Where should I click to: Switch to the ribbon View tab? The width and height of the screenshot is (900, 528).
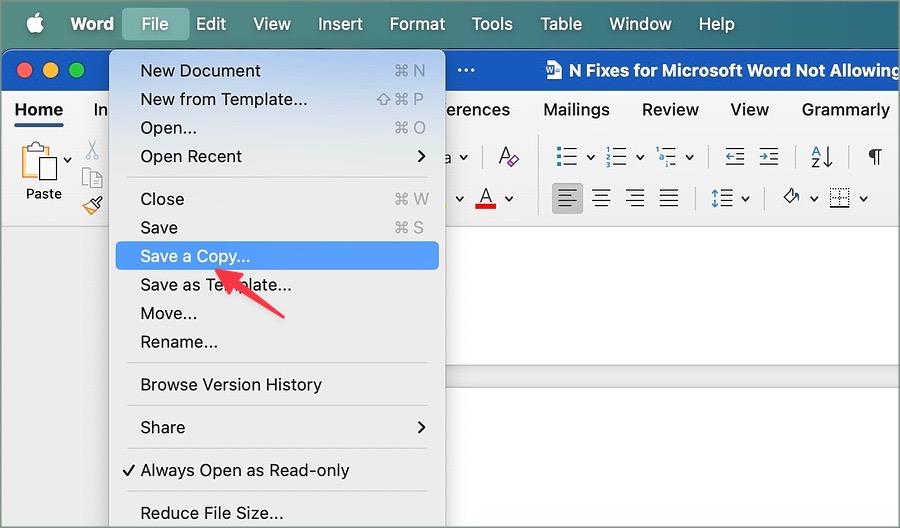(x=750, y=110)
